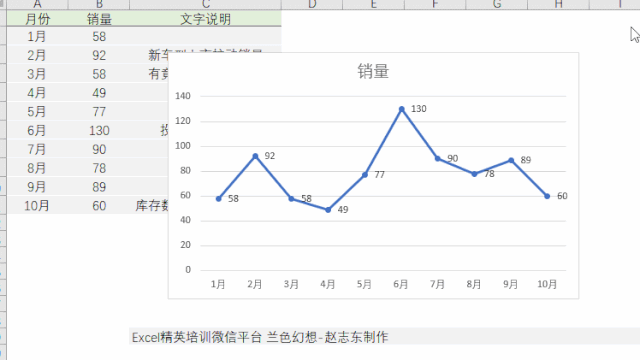The width and height of the screenshot is (640, 360).
Task: Click cell containing 8月 in table
Action: pos(38,168)
